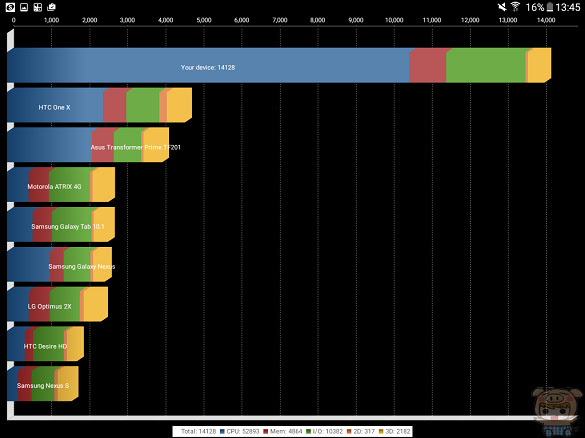
Task: Click the green I/O segment of Your device bar
Action: pyautogui.click(x=486, y=65)
